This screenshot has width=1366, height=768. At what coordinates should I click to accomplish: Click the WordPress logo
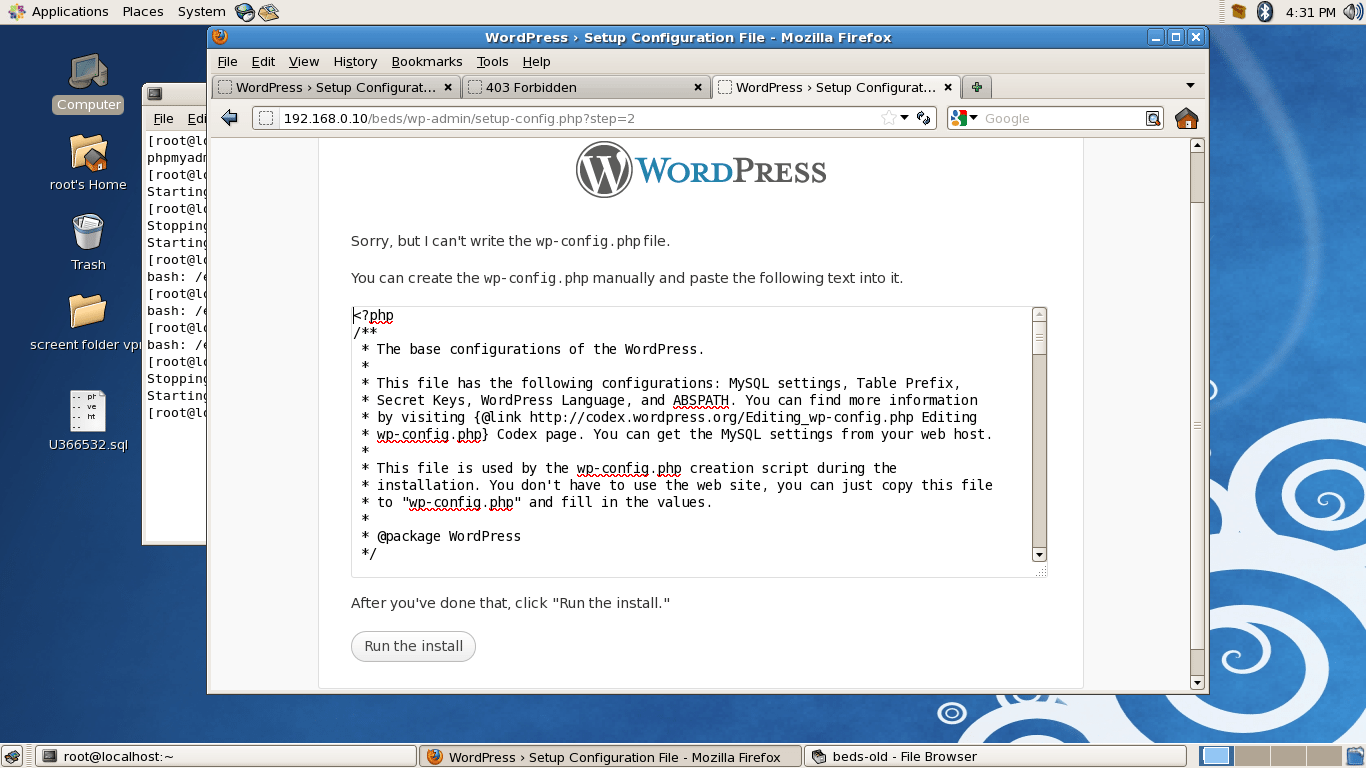pos(701,169)
